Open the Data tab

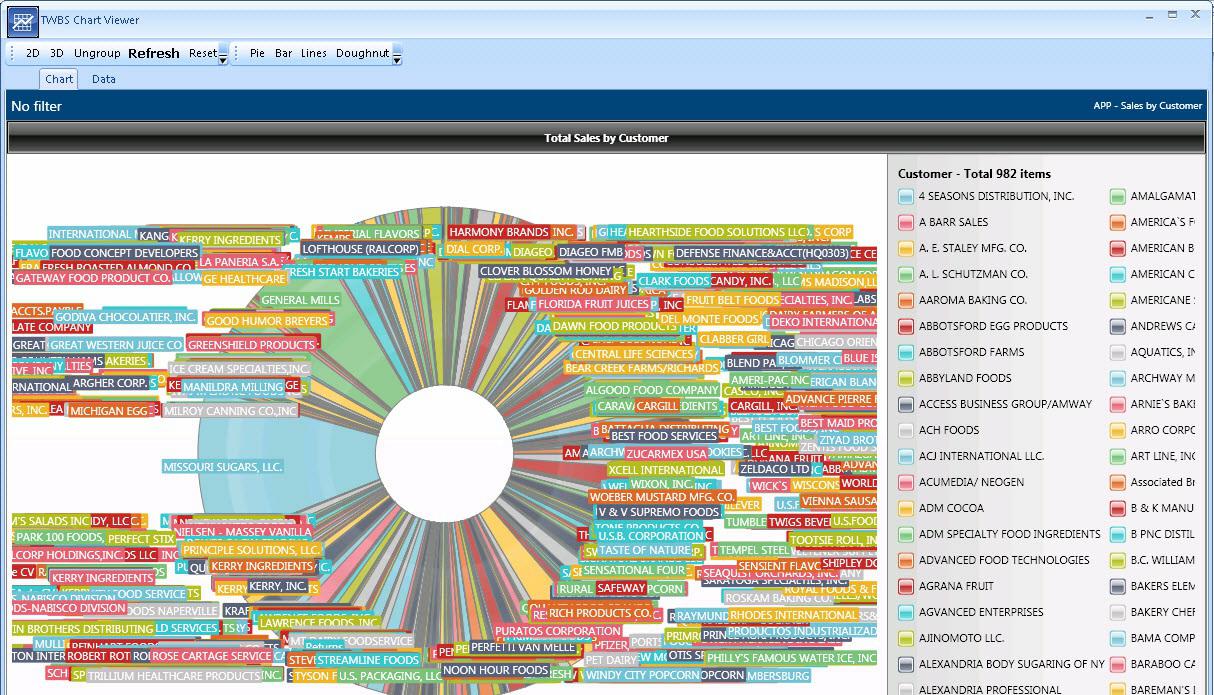104,79
